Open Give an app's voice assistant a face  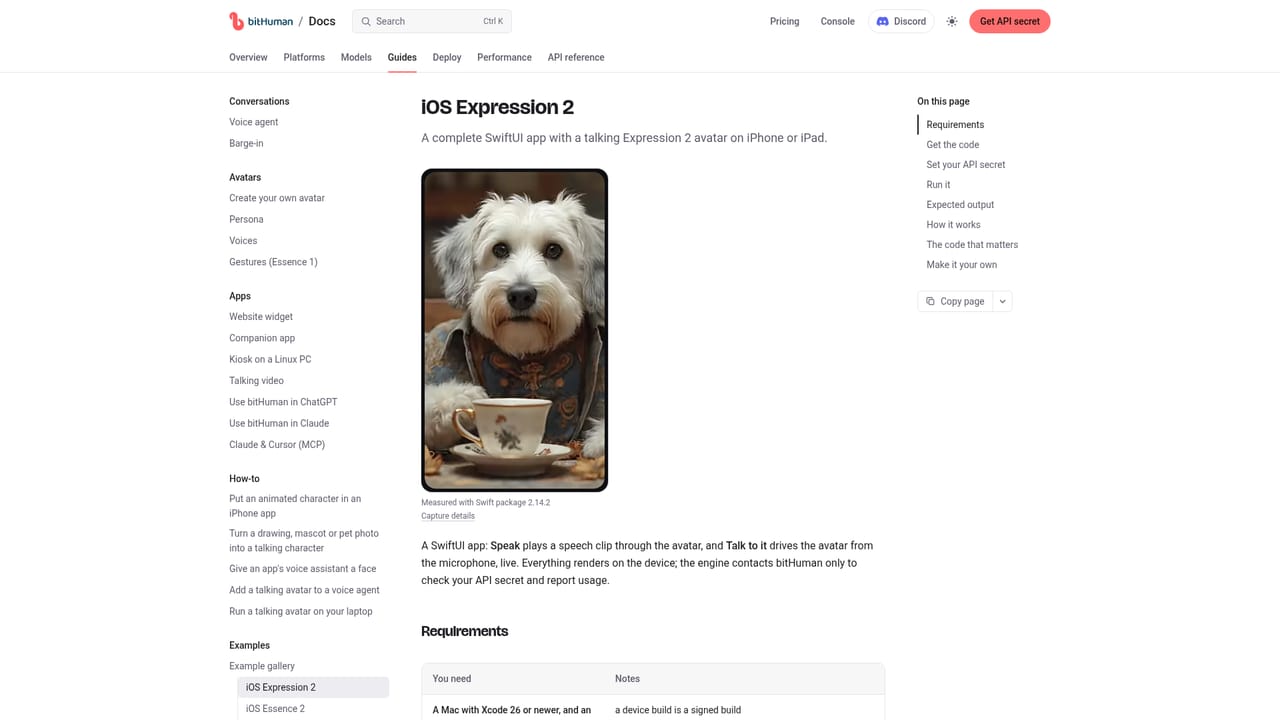tap(303, 569)
